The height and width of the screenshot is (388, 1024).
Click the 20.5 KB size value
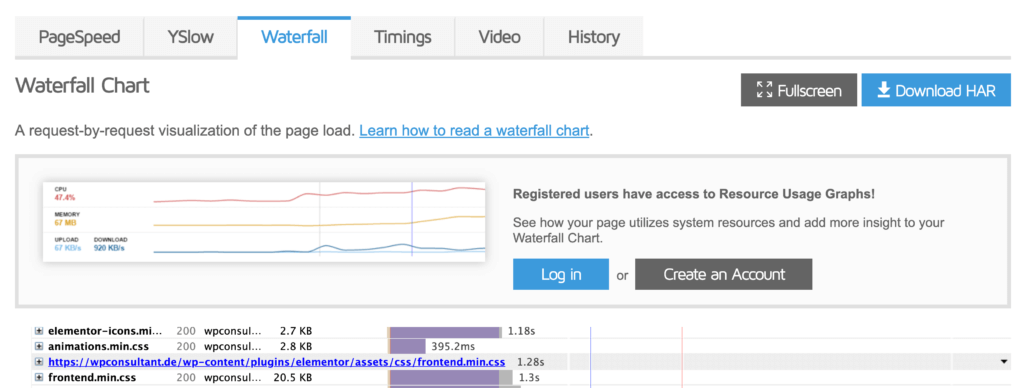pos(293,378)
